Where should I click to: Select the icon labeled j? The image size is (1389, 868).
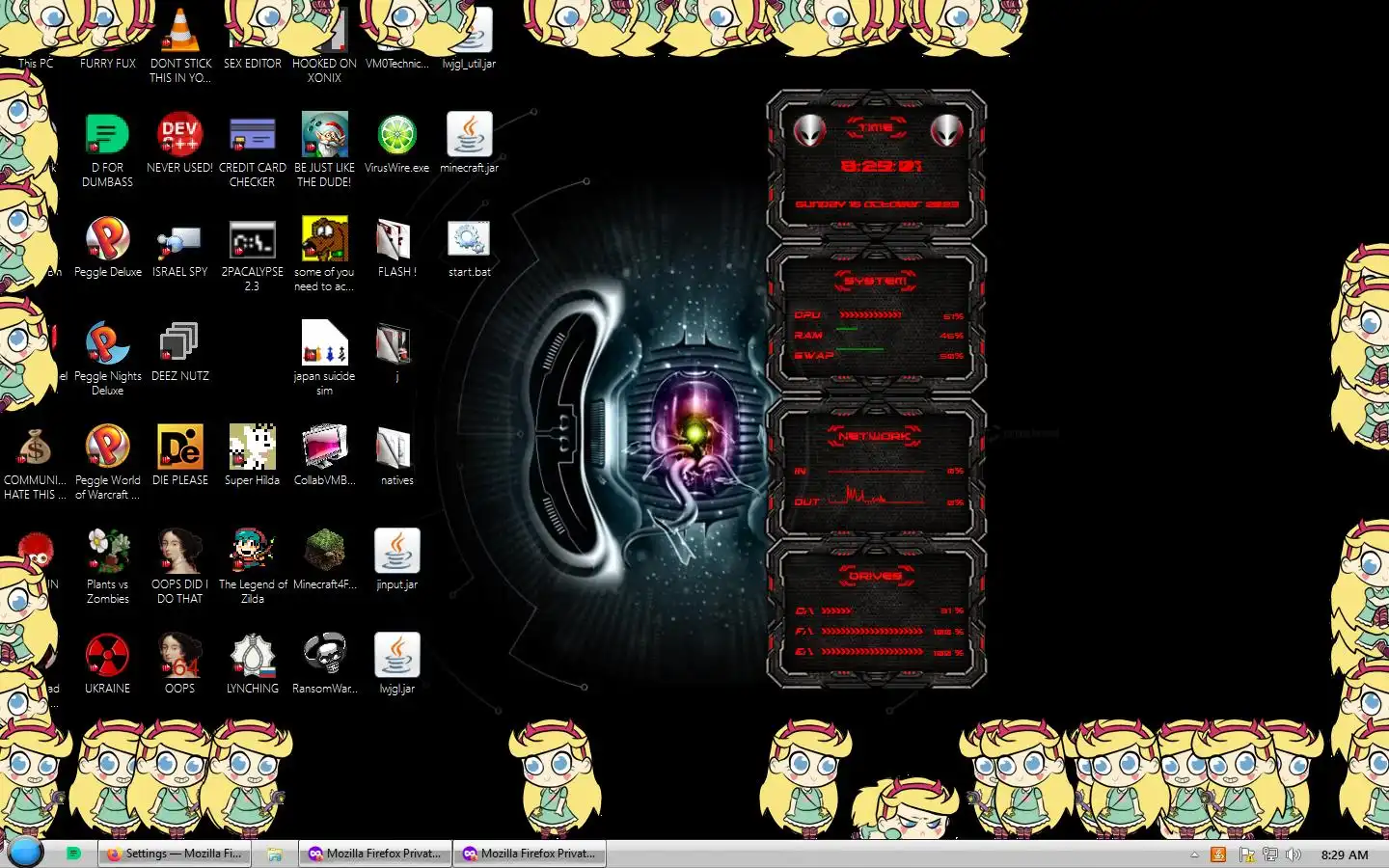[x=396, y=351]
